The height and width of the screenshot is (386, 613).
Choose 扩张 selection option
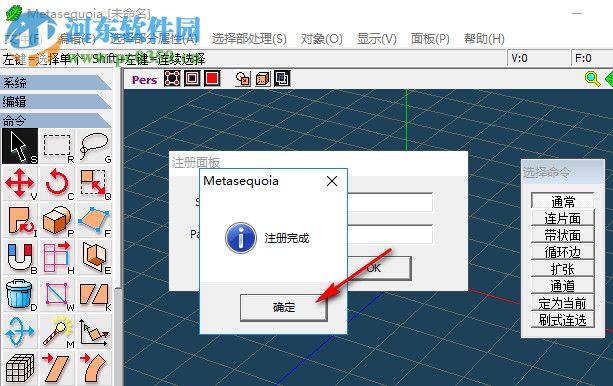563,269
